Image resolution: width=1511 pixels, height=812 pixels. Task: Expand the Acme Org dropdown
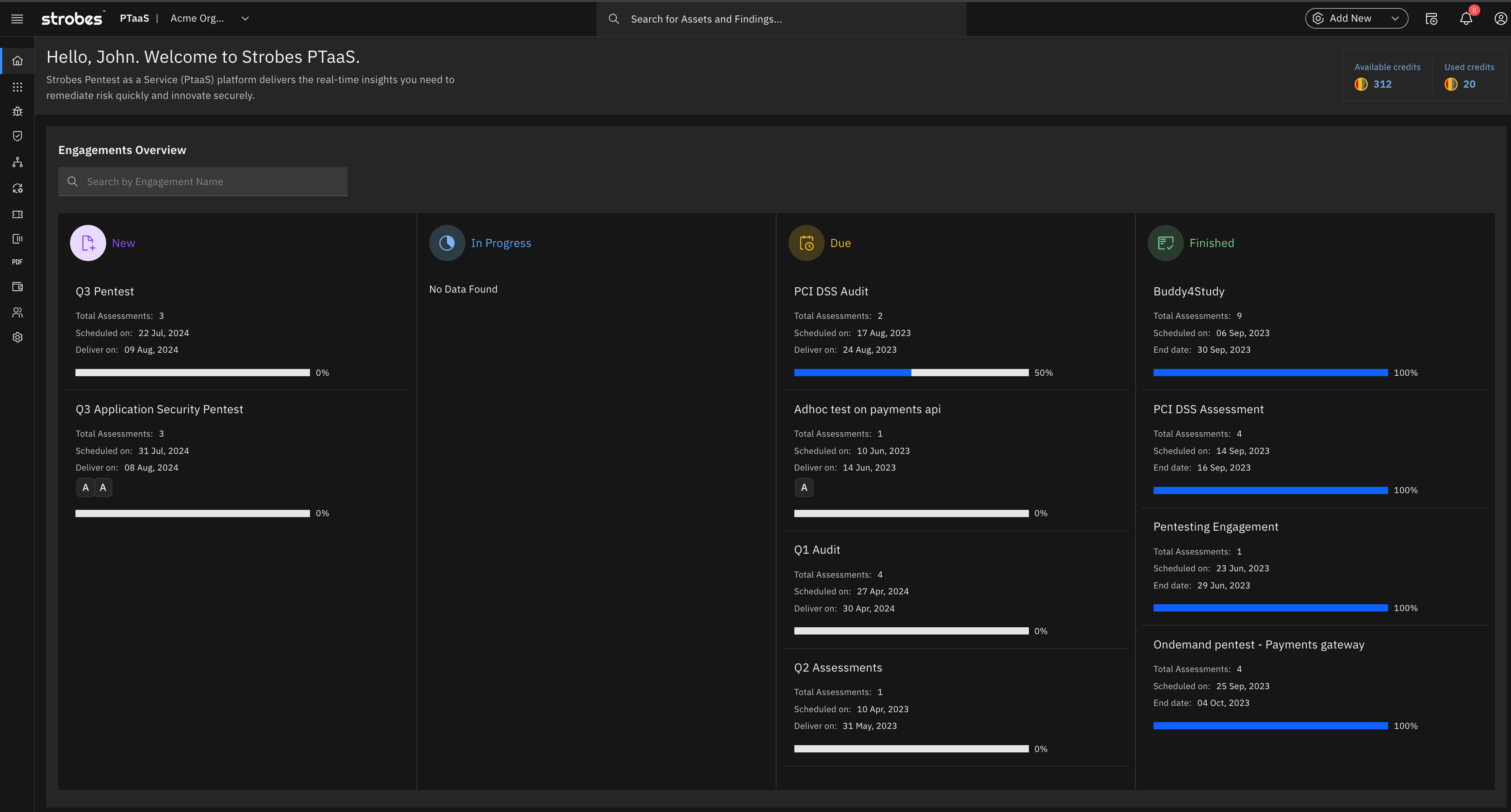click(x=245, y=19)
